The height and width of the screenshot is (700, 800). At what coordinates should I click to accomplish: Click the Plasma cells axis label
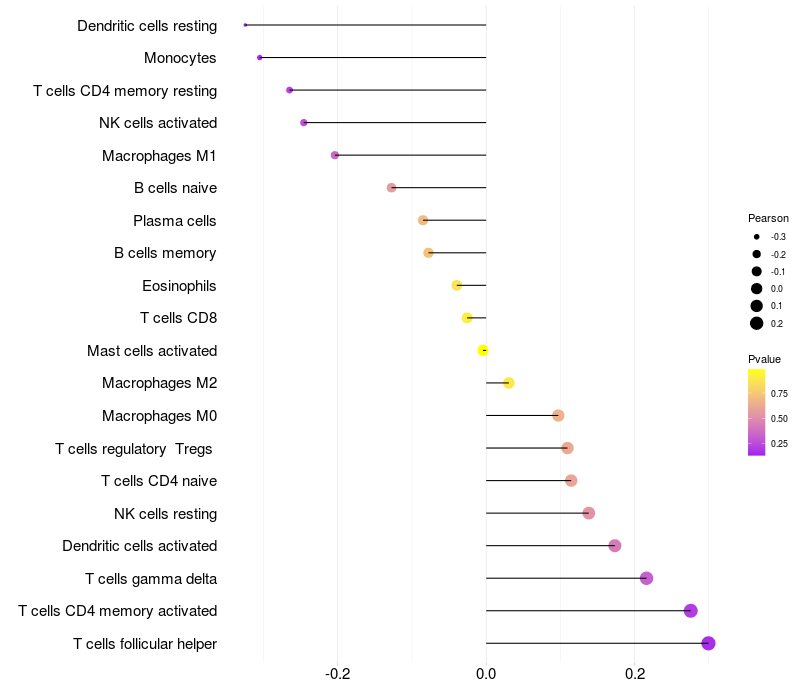[174, 221]
